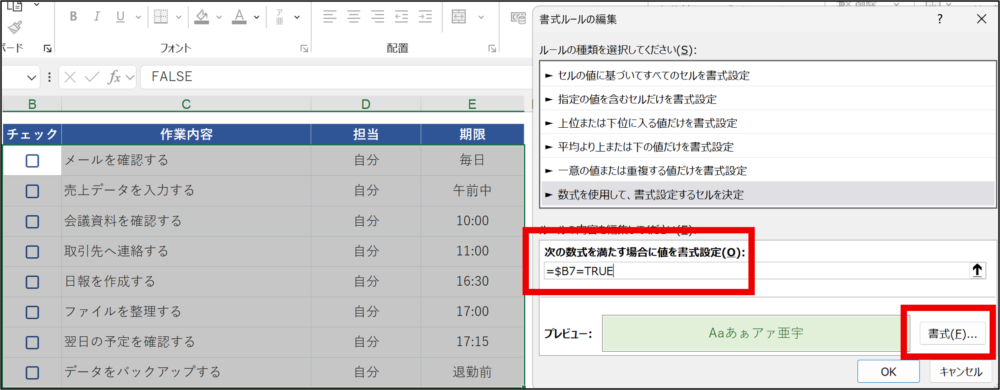This screenshot has width=1000, height=390.
Task: Open the 配置 group dialog launcher
Action: point(492,48)
